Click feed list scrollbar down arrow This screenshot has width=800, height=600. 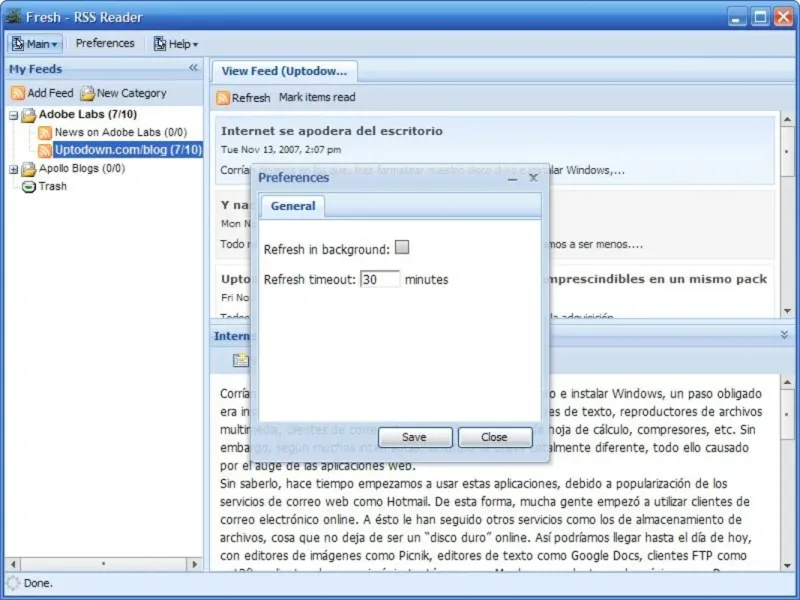[787, 311]
